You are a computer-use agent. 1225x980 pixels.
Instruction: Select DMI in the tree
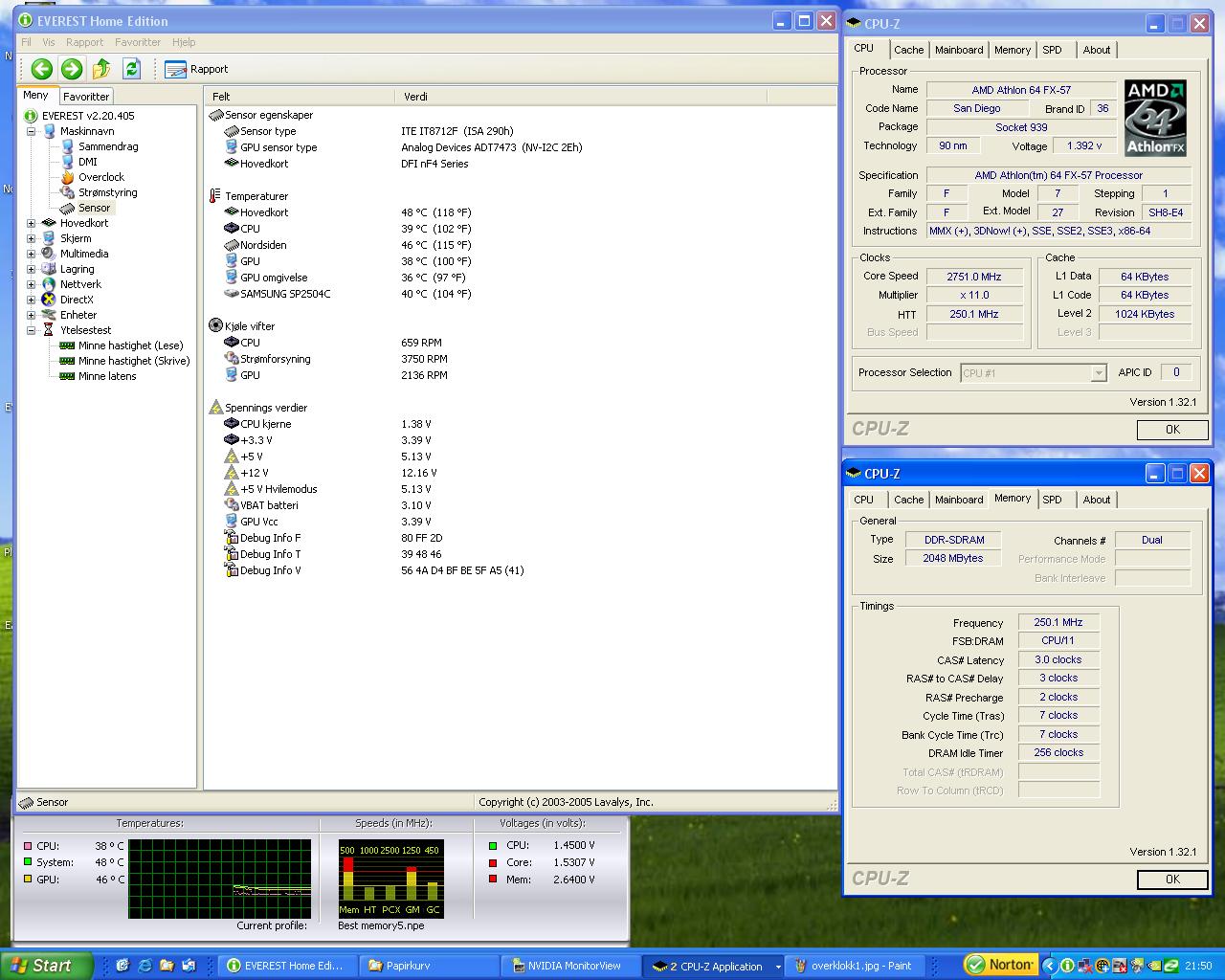88,162
